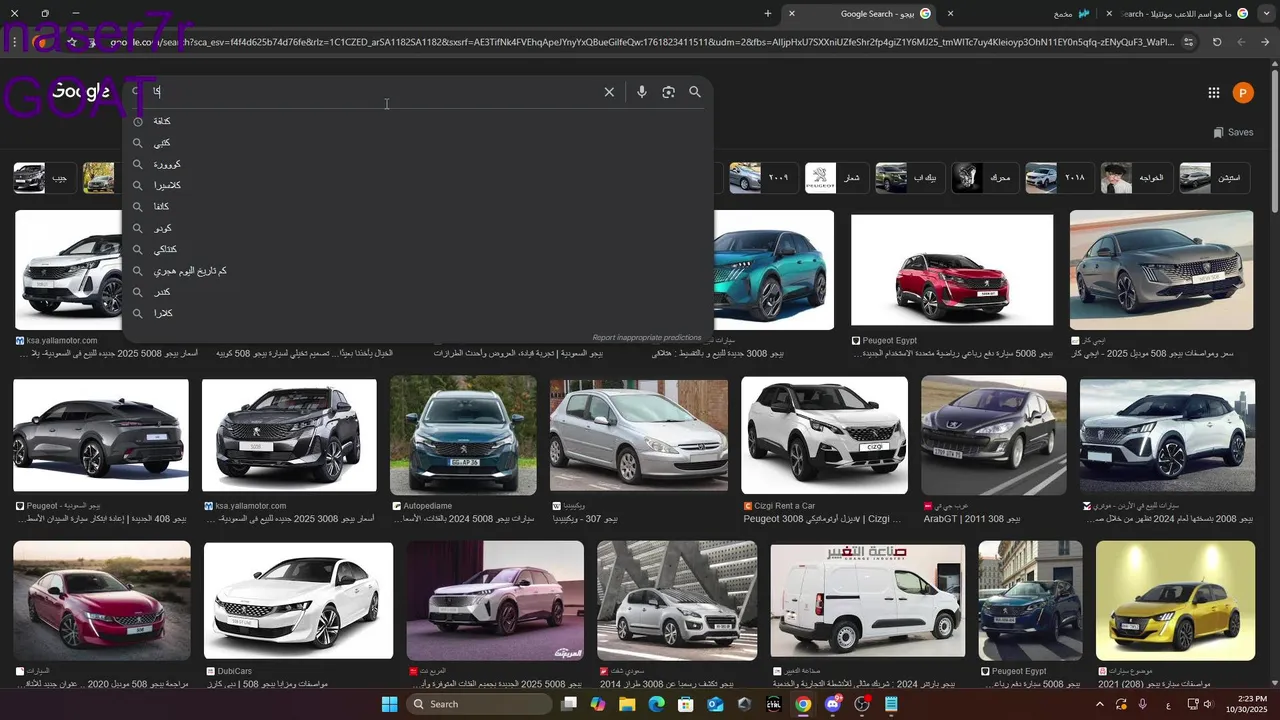1280x720 pixels.
Task: Open Task View from the taskbar
Action: (x=569, y=704)
